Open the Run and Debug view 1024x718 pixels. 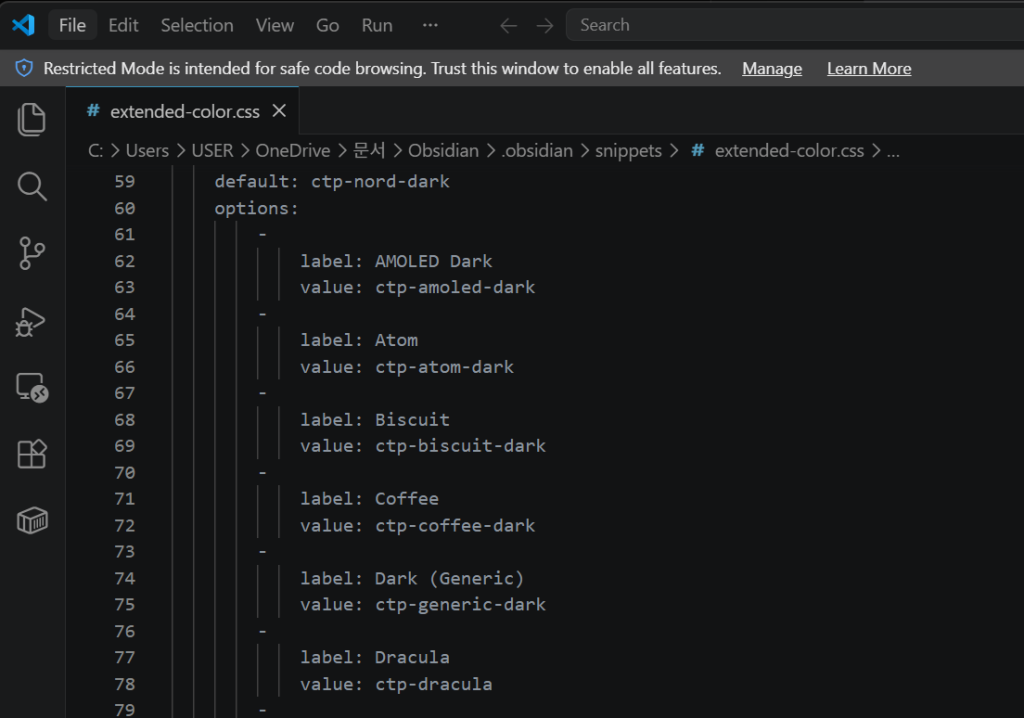[x=31, y=322]
